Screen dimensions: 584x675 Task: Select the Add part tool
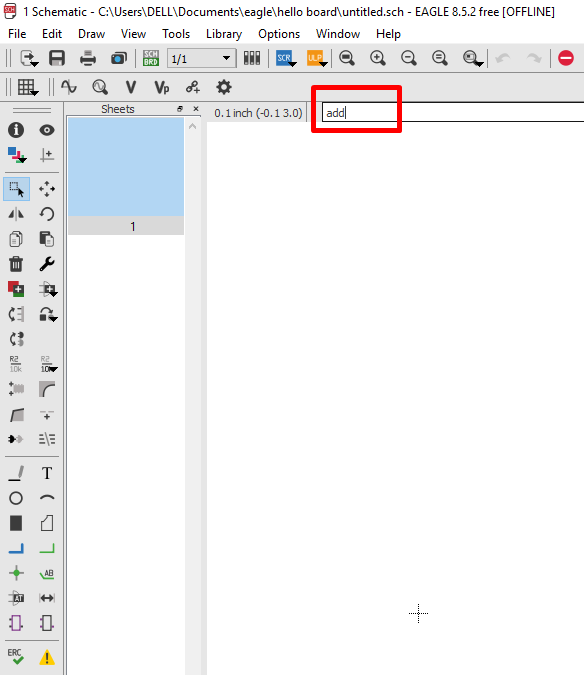click(16, 289)
